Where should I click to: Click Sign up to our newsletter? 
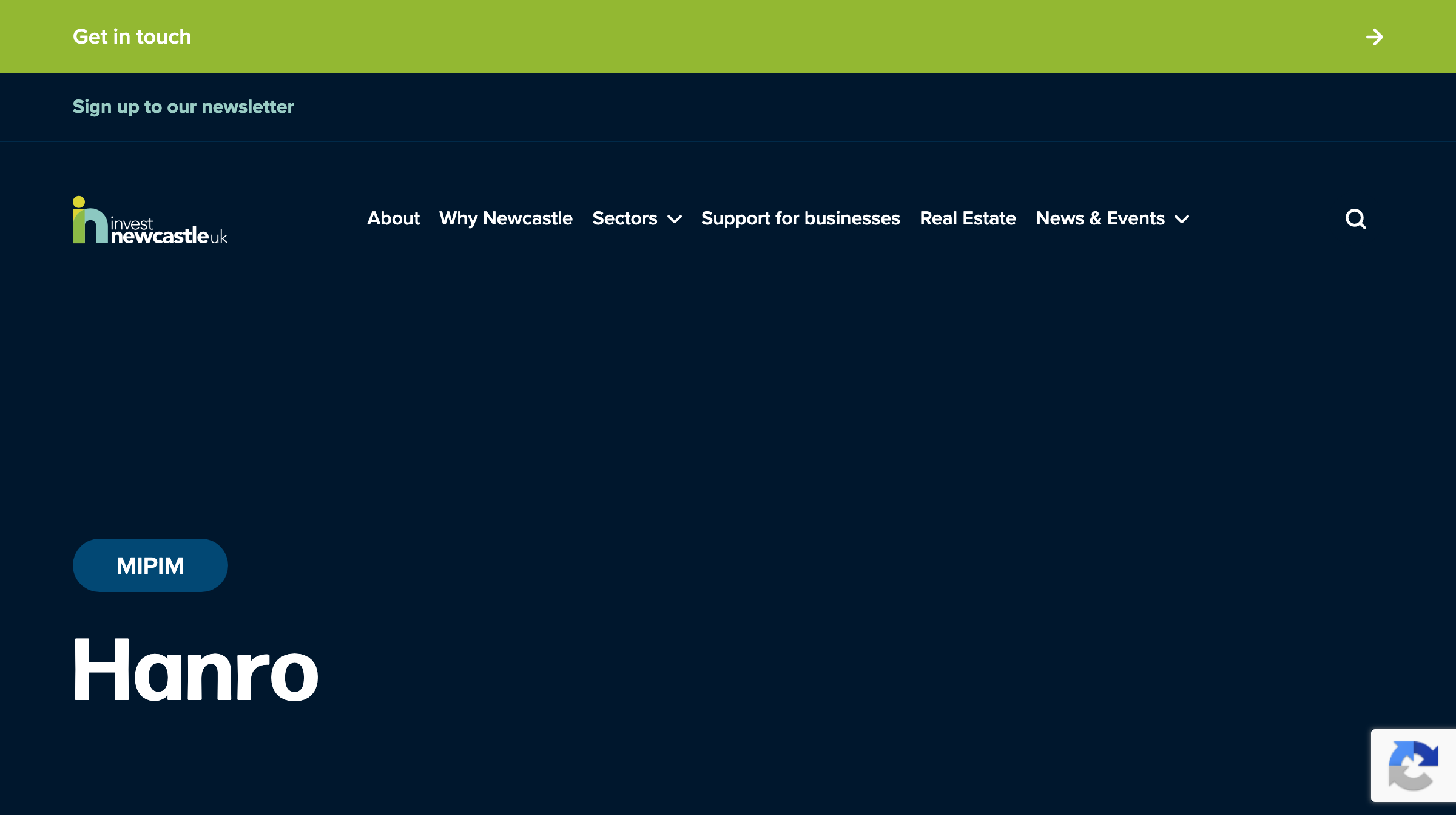(x=183, y=107)
